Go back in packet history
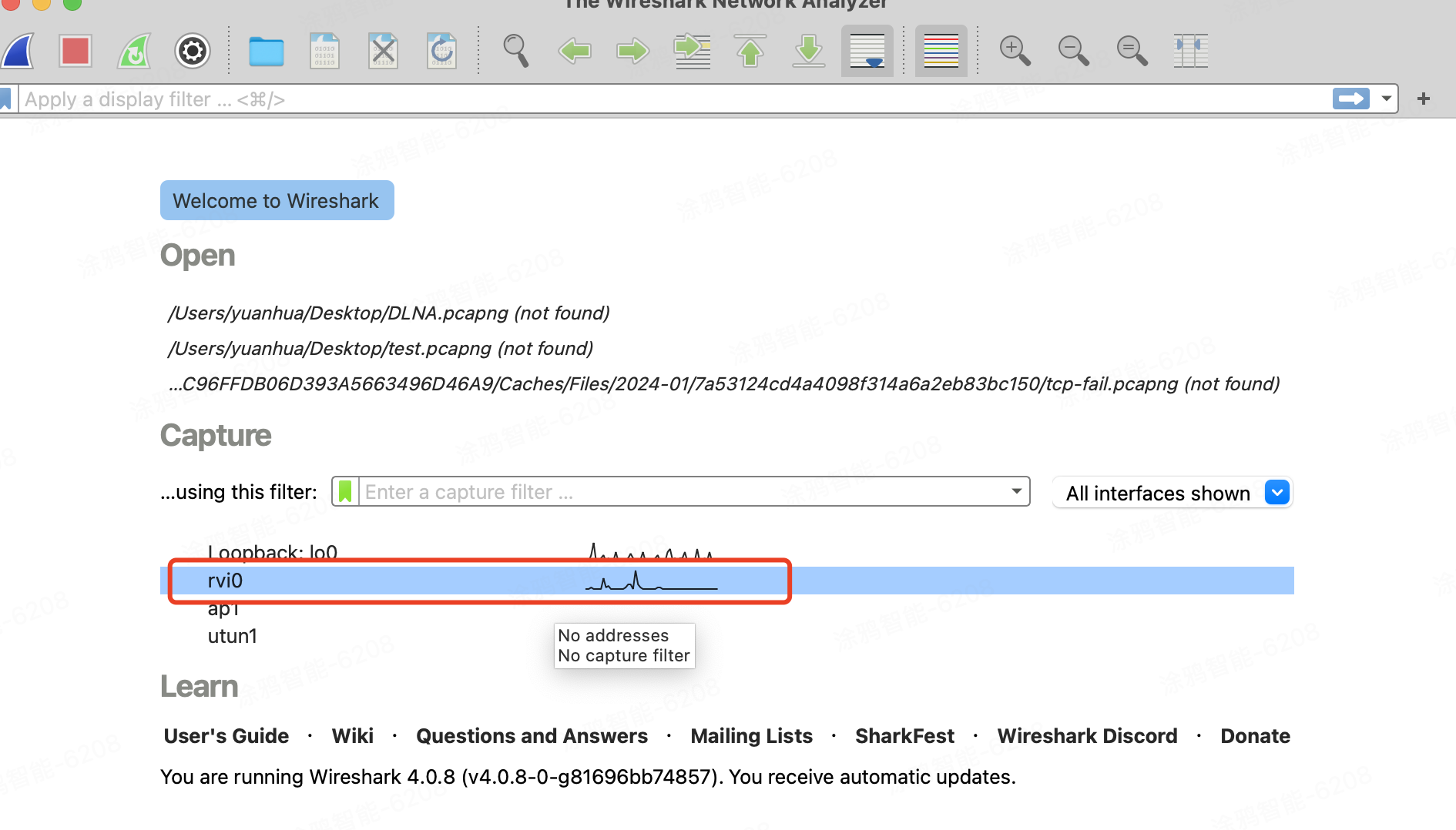 click(x=575, y=52)
